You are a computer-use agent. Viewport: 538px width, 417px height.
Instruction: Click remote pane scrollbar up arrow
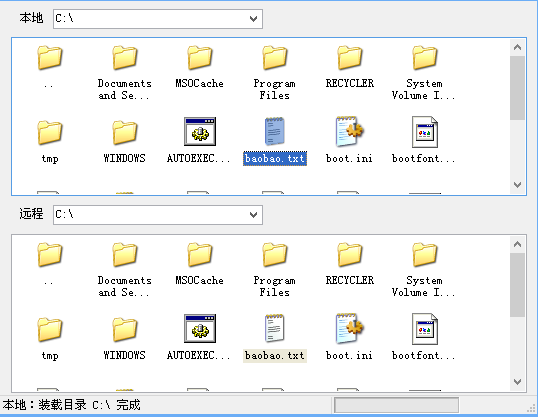pyautogui.click(x=517, y=244)
